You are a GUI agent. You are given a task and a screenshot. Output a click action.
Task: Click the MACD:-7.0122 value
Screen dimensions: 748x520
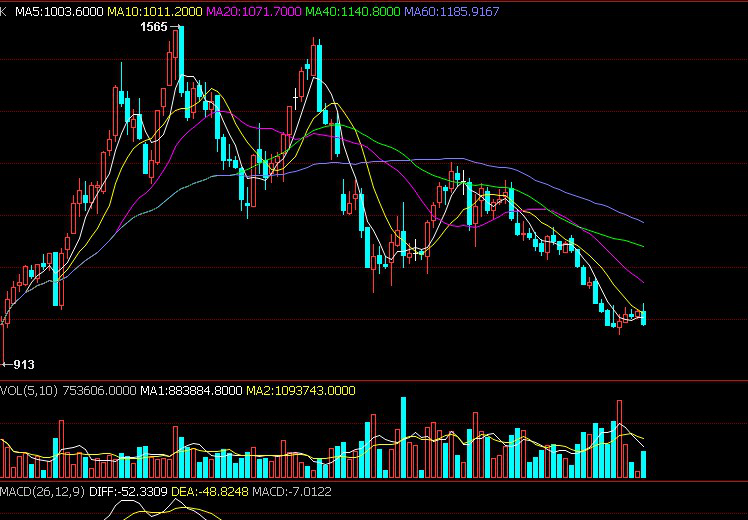tap(291, 491)
